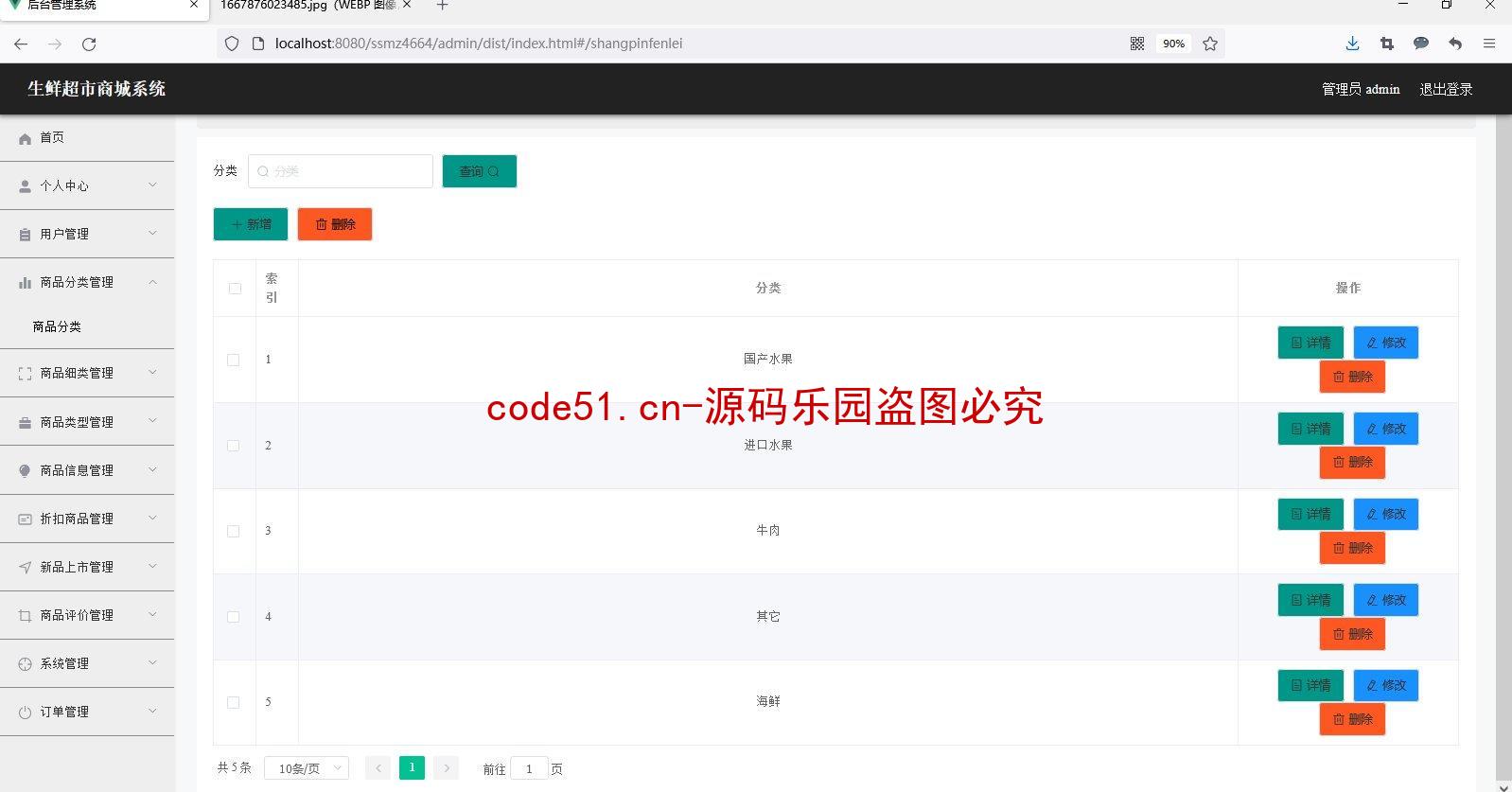Viewport: 1512px width, 792px height.
Task: Click the 商品评价管理 crop icon
Action: (x=26, y=616)
